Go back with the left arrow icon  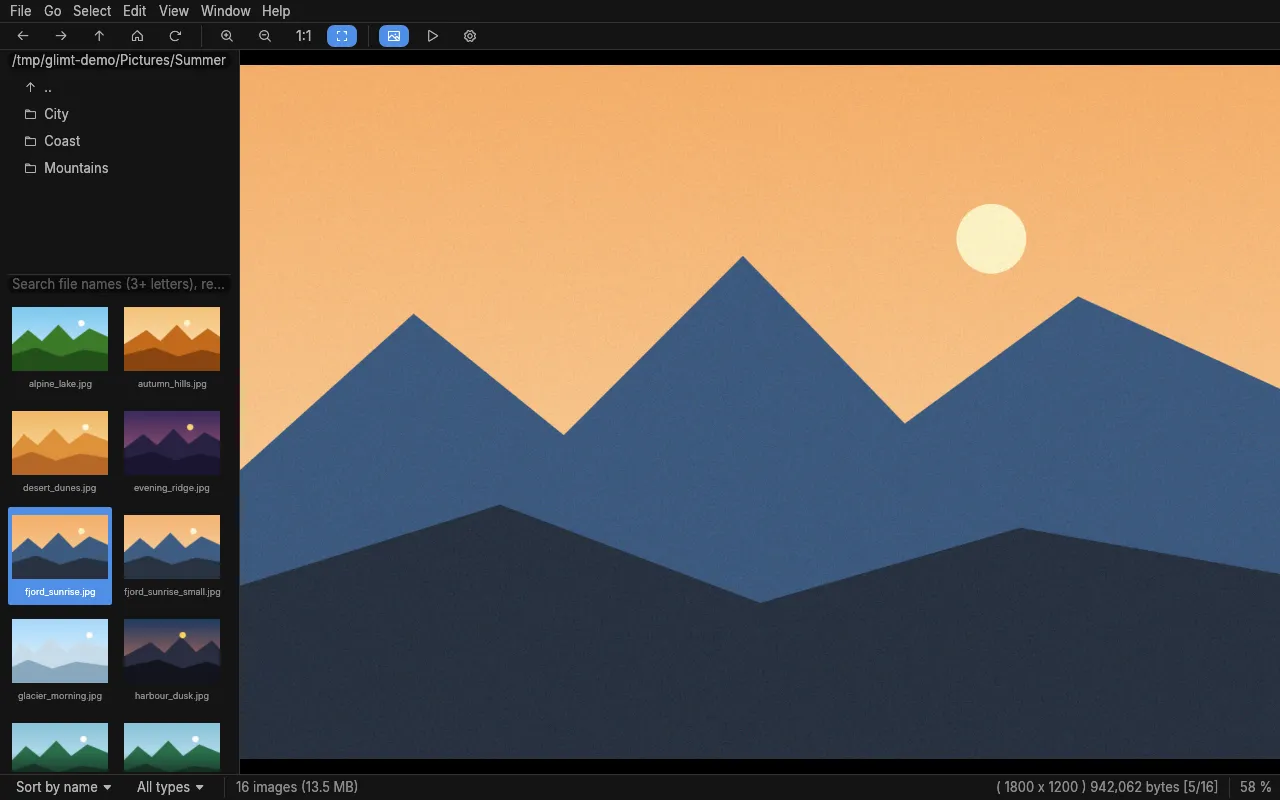[23, 36]
